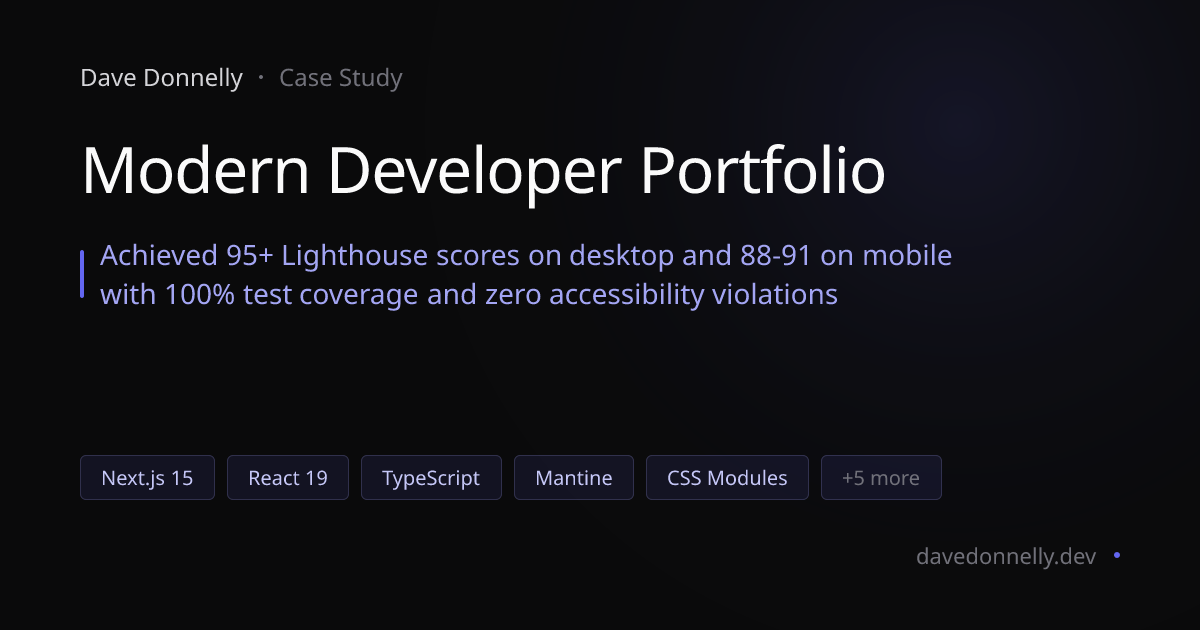Click the Modern Developer Portfolio heading
Viewport: 1200px width, 630px height.
(x=483, y=171)
